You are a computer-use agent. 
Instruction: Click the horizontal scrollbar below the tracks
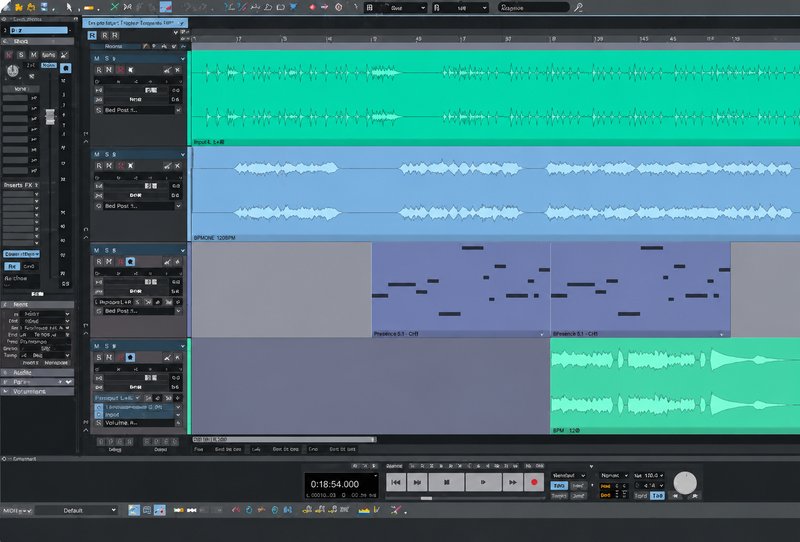284,439
